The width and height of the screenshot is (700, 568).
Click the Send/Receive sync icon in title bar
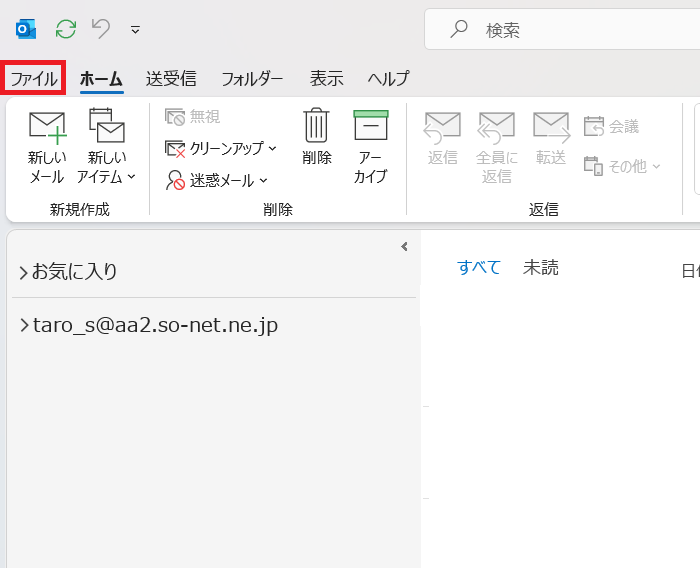click(66, 29)
